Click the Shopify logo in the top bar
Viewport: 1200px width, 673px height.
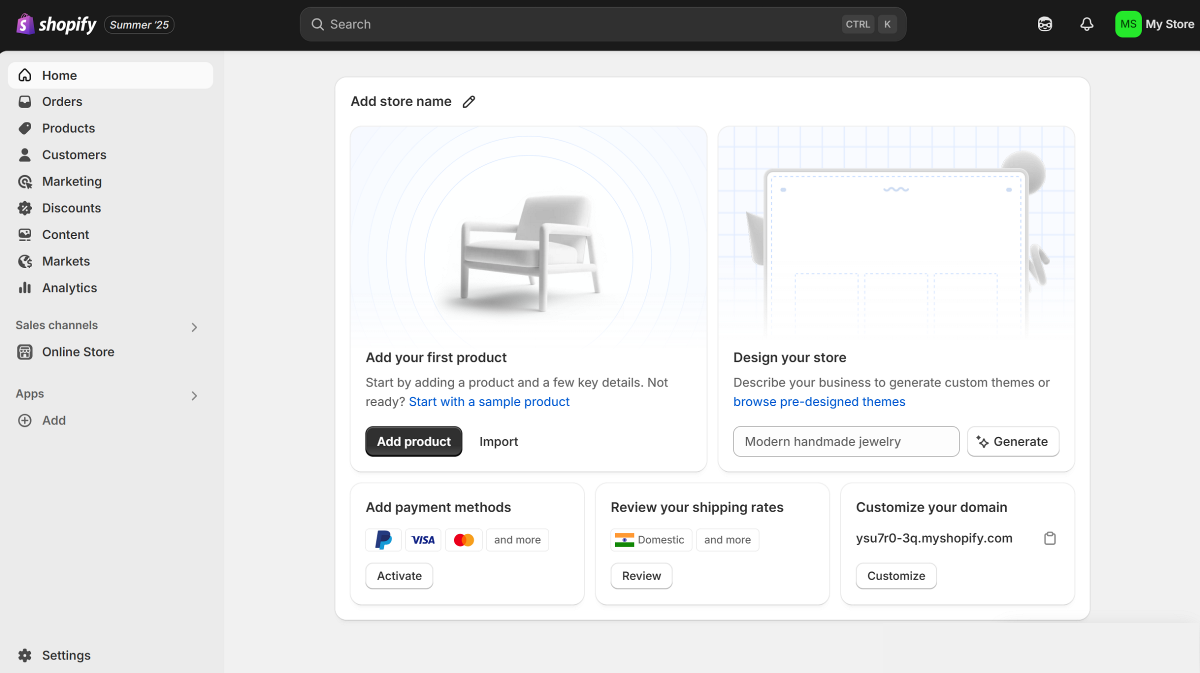click(57, 24)
